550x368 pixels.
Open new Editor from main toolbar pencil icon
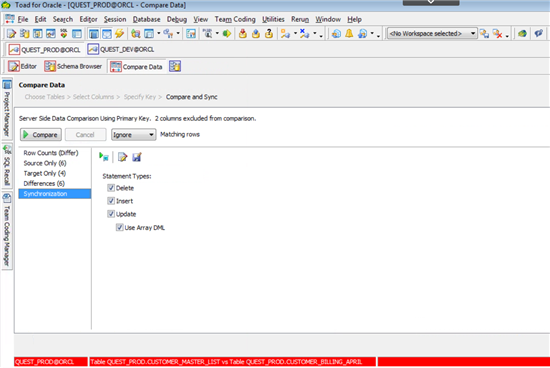[12, 34]
